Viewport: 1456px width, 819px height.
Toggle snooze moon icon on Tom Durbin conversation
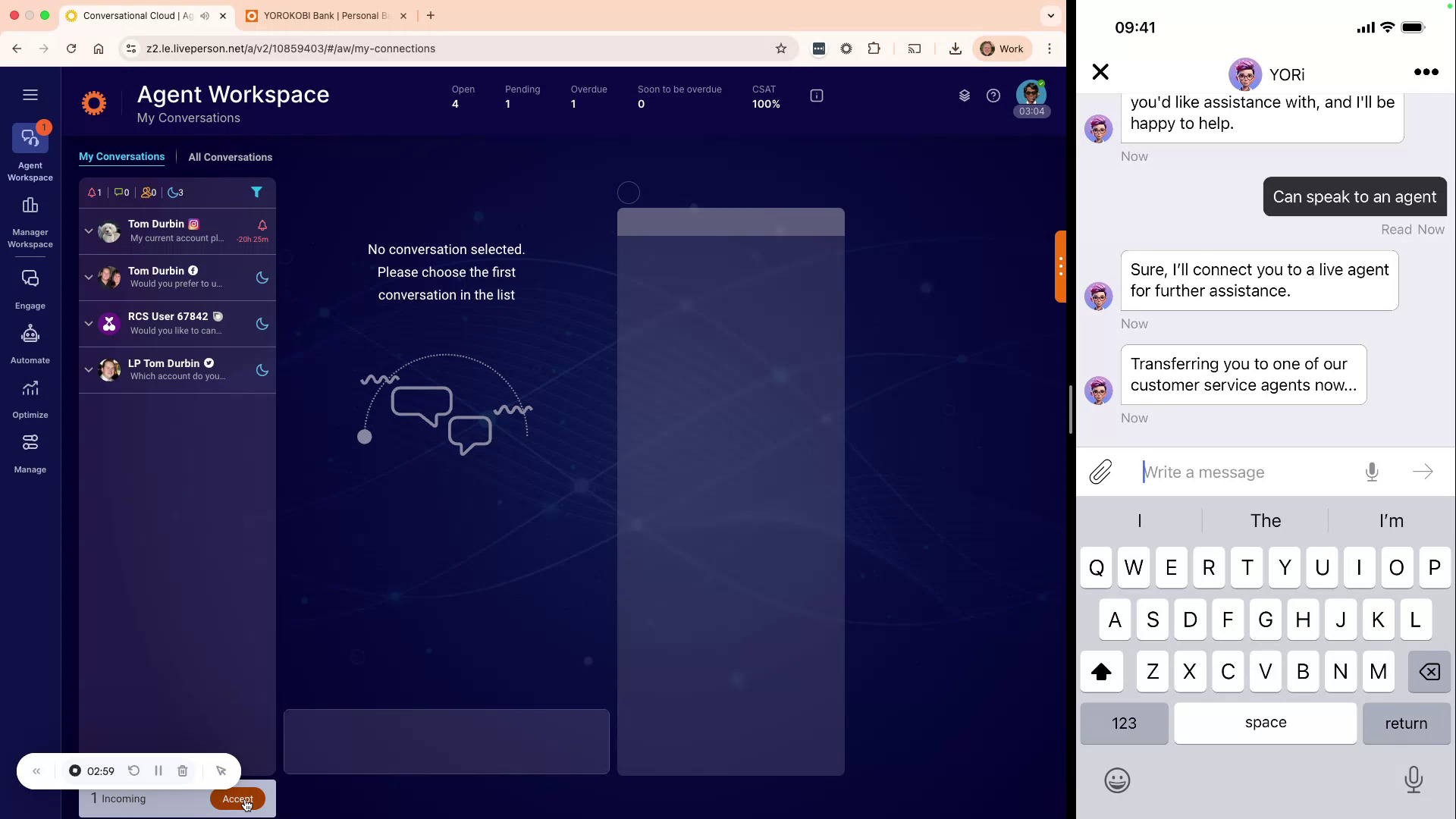[x=261, y=278]
